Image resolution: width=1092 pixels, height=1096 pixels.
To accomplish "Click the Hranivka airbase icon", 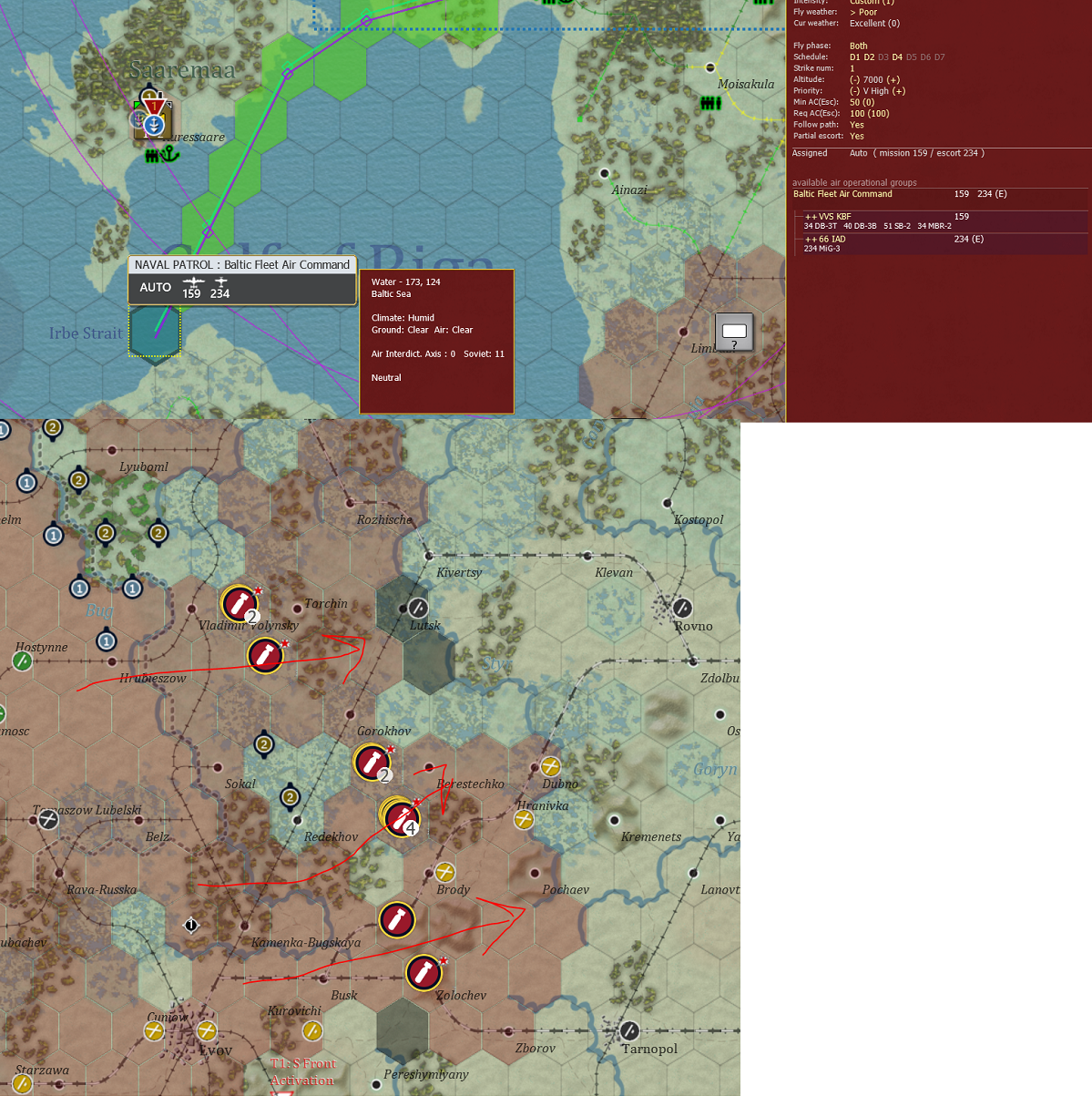I will coord(524,819).
